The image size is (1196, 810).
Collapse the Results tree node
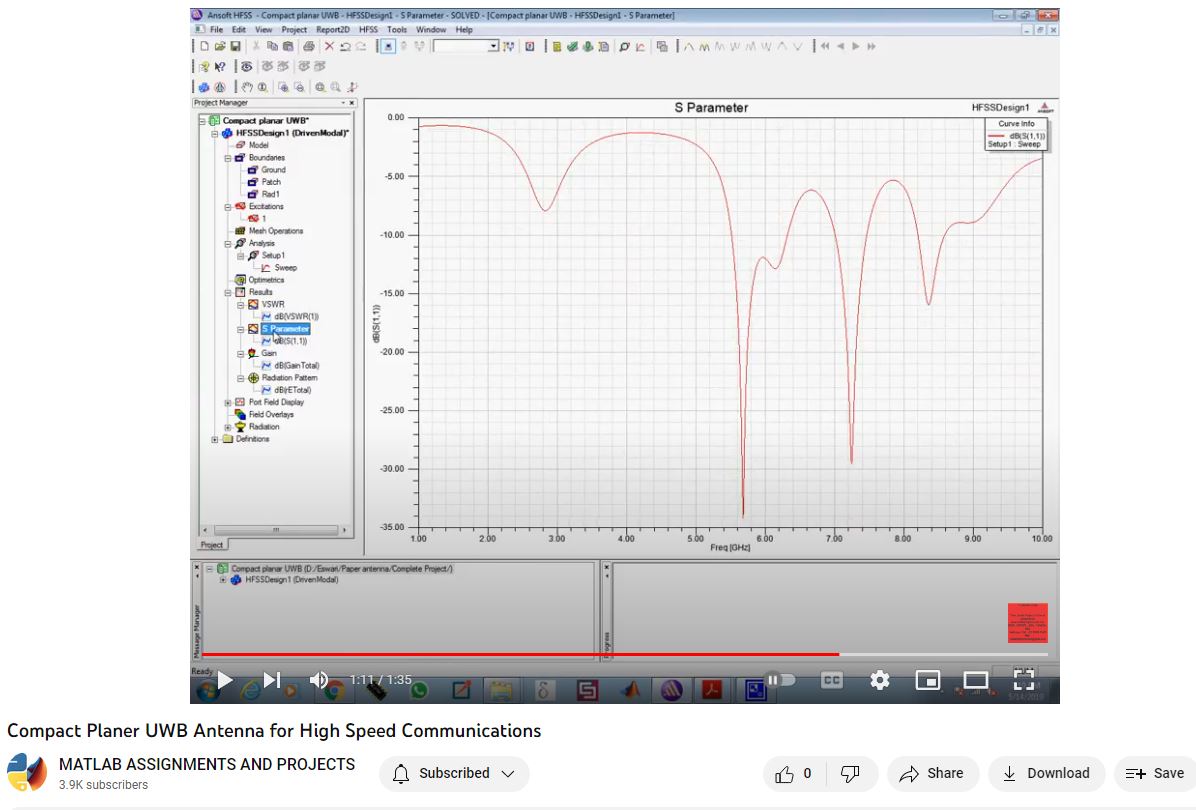coord(227,292)
